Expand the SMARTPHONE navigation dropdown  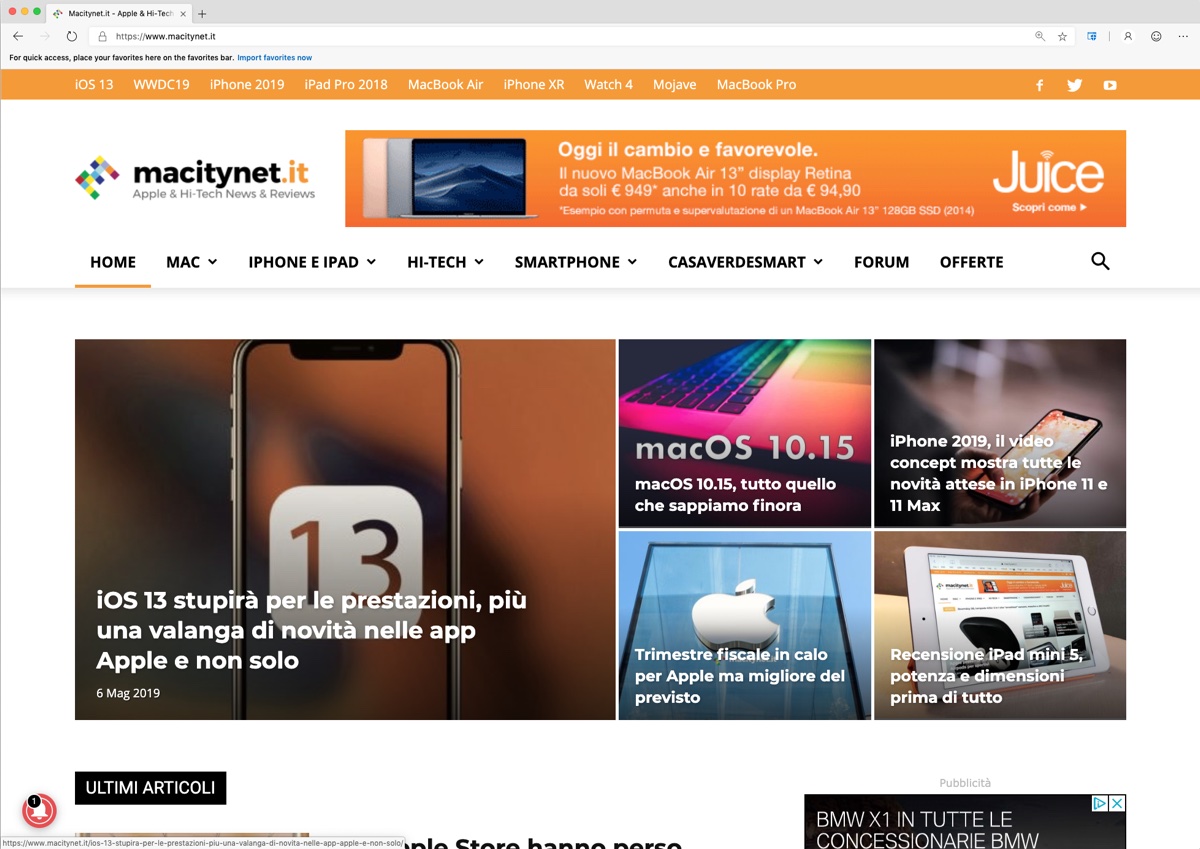pos(575,262)
